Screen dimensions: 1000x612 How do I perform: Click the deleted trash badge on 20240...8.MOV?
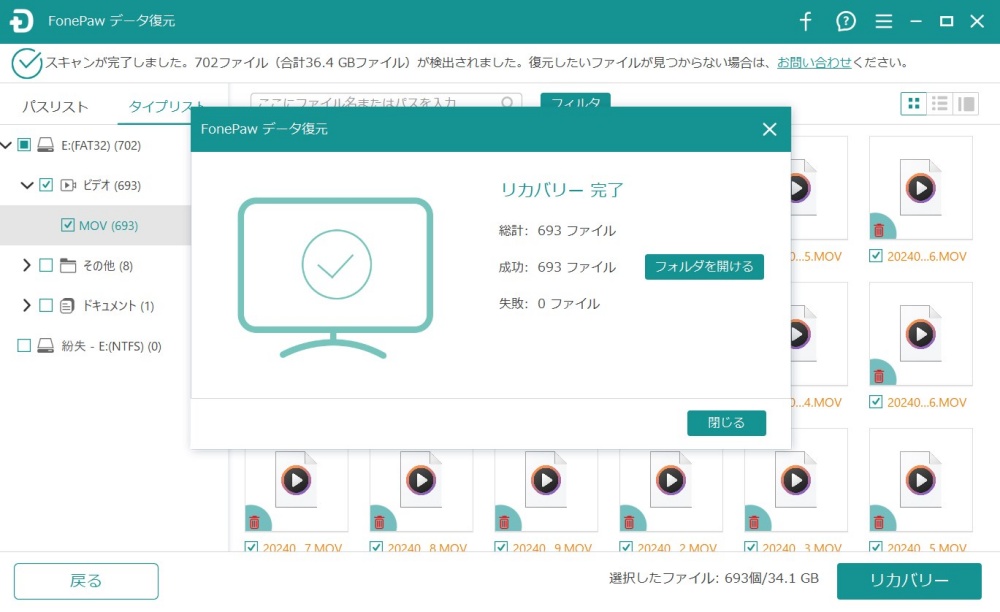click(381, 520)
